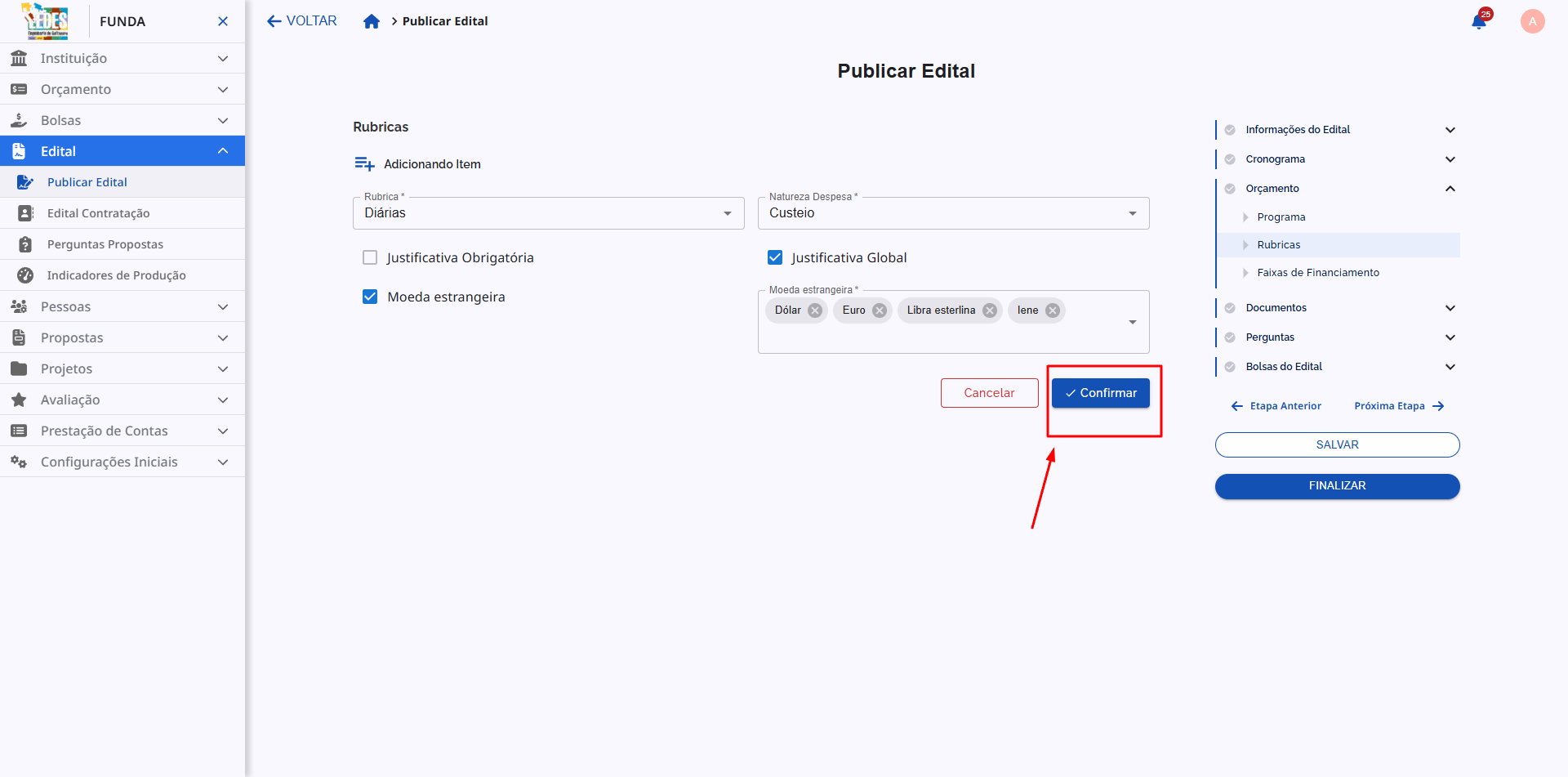The width and height of the screenshot is (1568, 777).
Task: Click the Cancelar button
Action: pyautogui.click(x=989, y=393)
